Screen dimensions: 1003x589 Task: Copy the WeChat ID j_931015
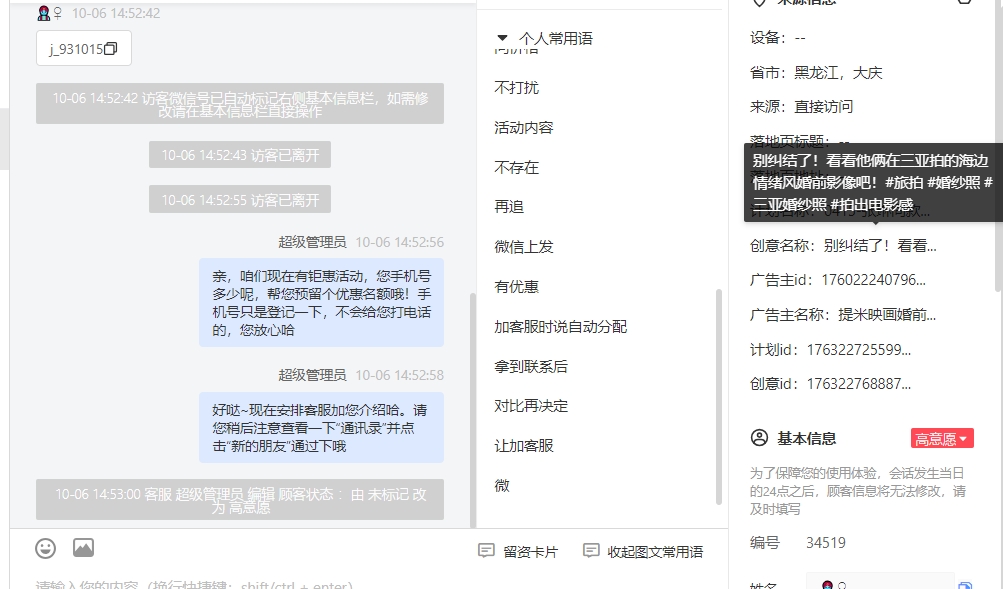click(x=111, y=49)
